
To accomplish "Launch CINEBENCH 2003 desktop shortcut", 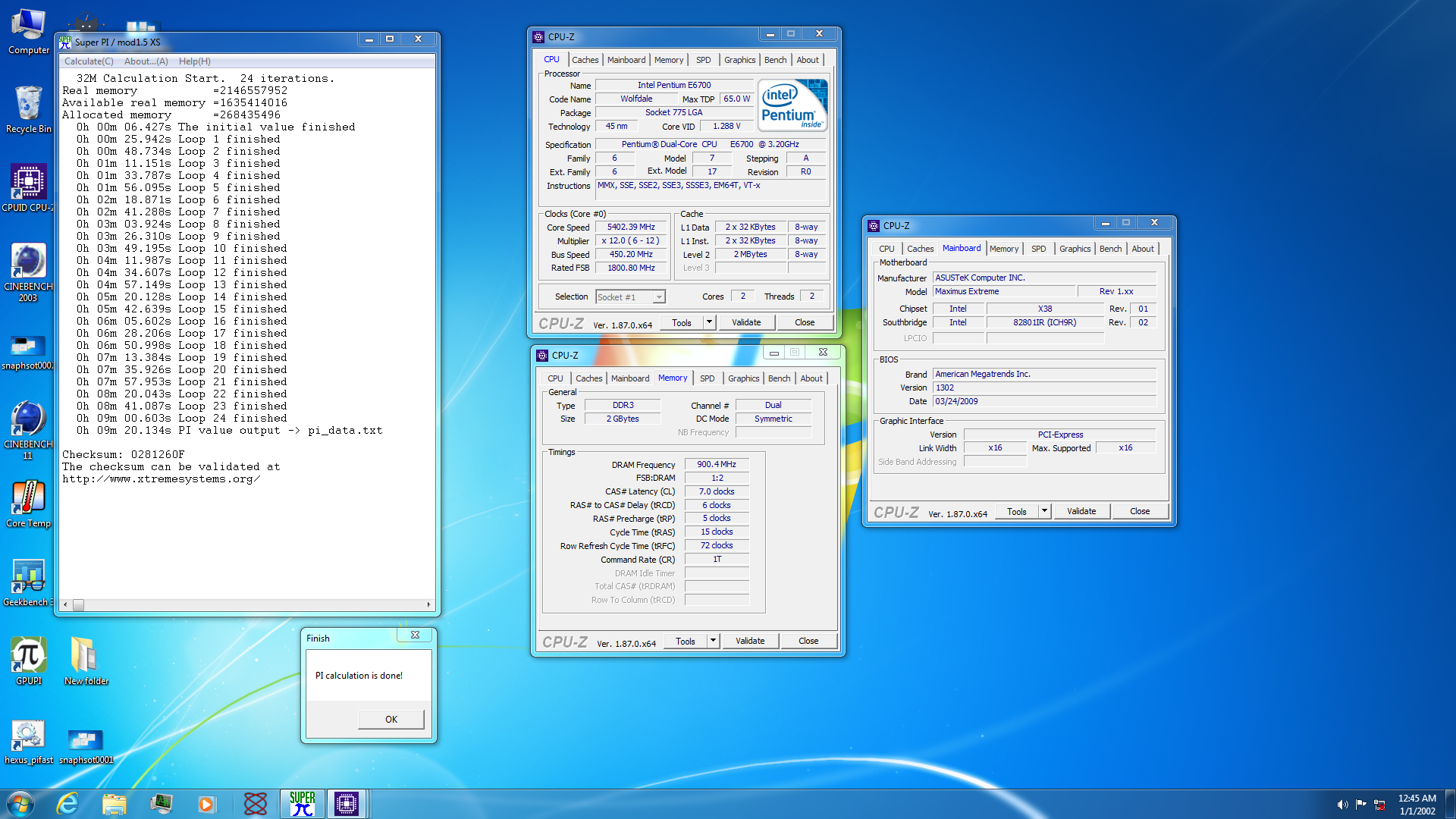I will (x=28, y=272).
